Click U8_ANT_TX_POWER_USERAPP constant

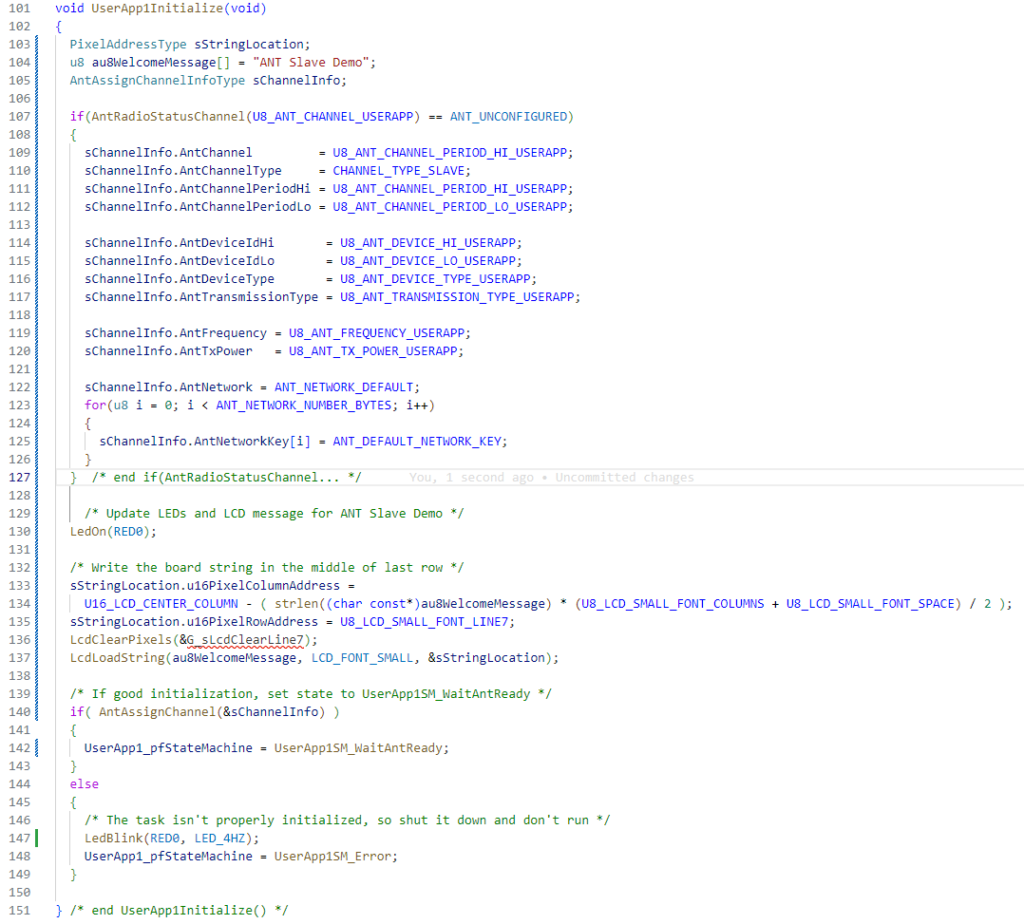pos(372,351)
